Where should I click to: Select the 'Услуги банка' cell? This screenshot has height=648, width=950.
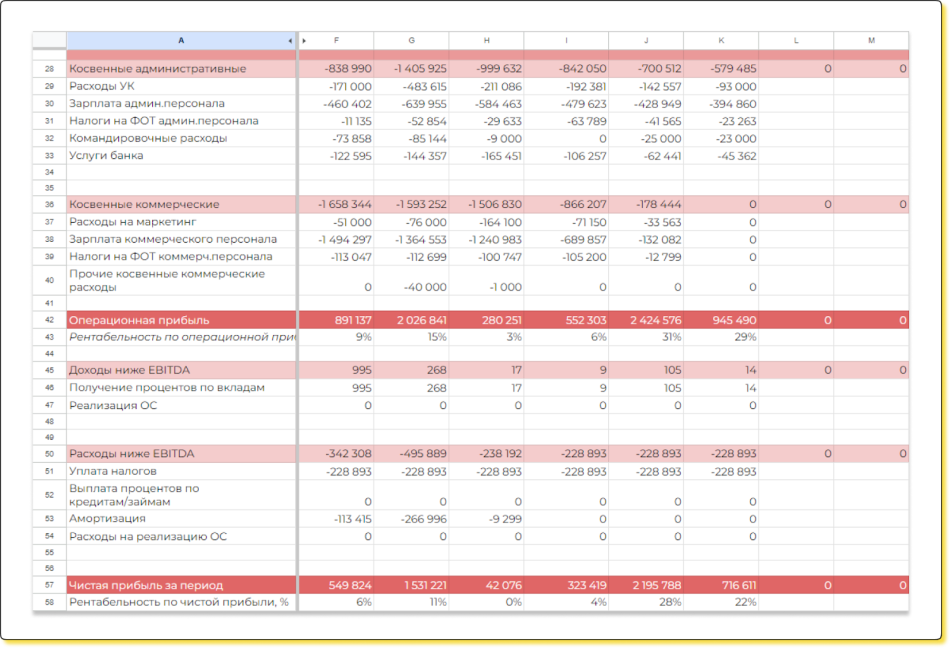click(x=181, y=156)
